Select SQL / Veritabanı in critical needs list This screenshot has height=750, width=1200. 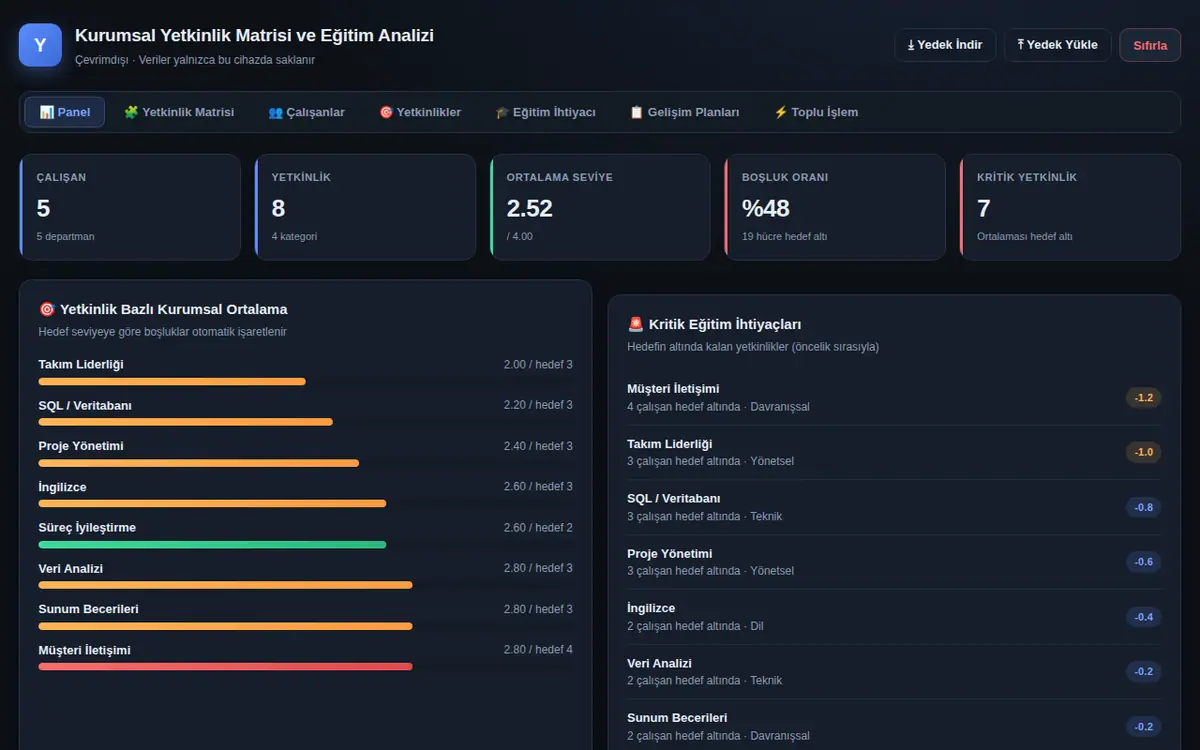(894, 507)
